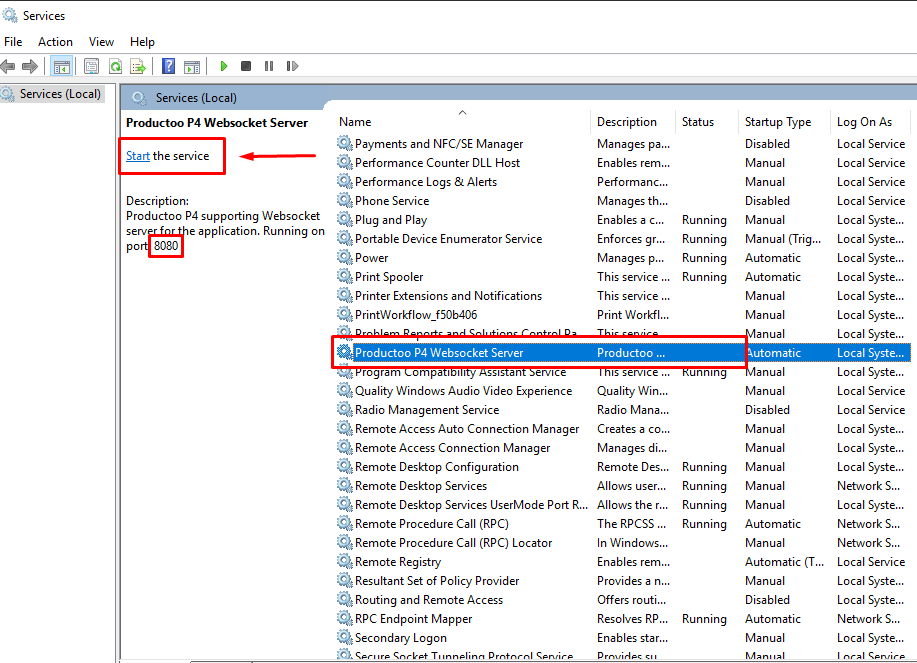Sort by the Status column header
Image resolution: width=917 pixels, height=663 pixels.
[698, 122]
